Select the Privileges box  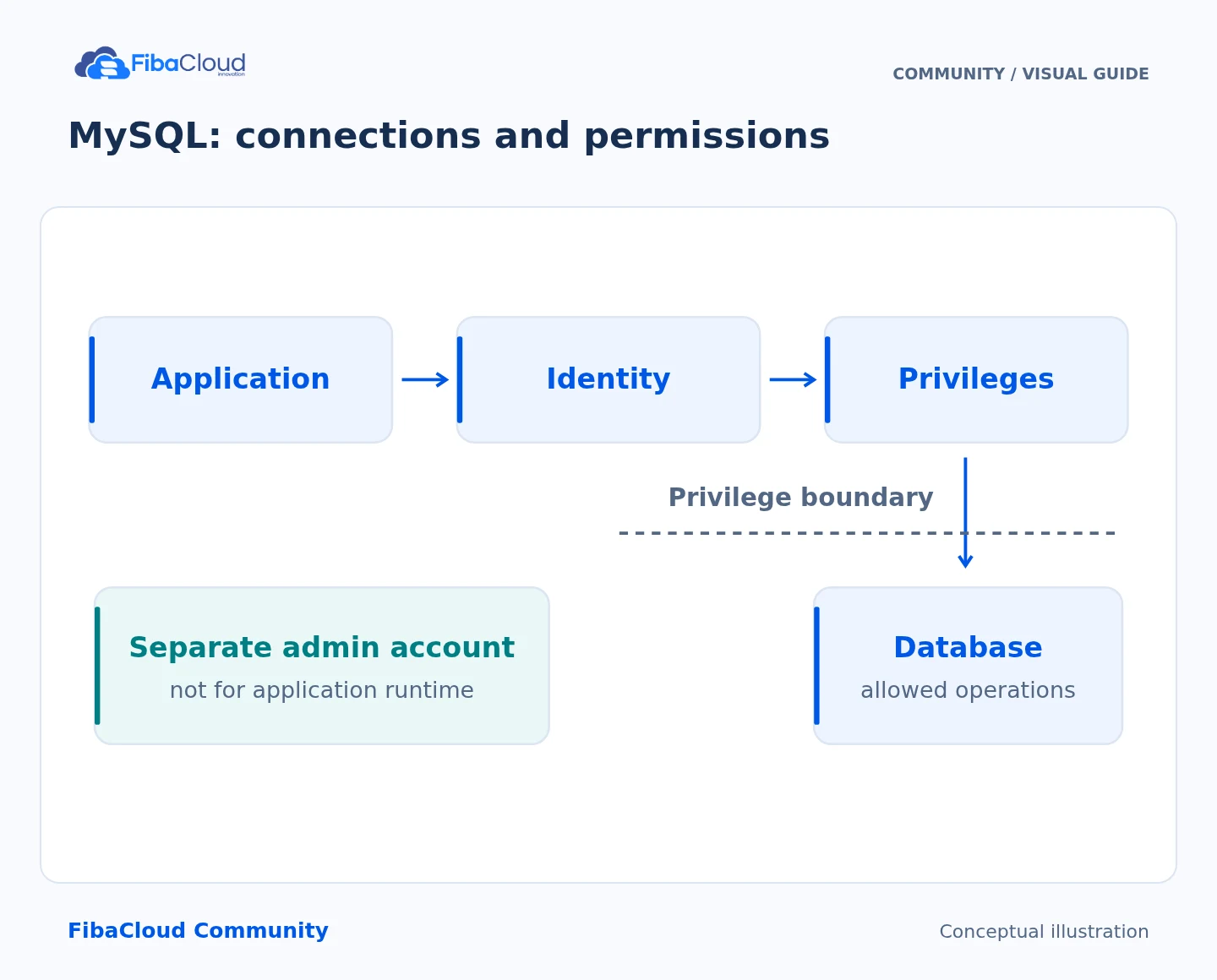click(976, 379)
